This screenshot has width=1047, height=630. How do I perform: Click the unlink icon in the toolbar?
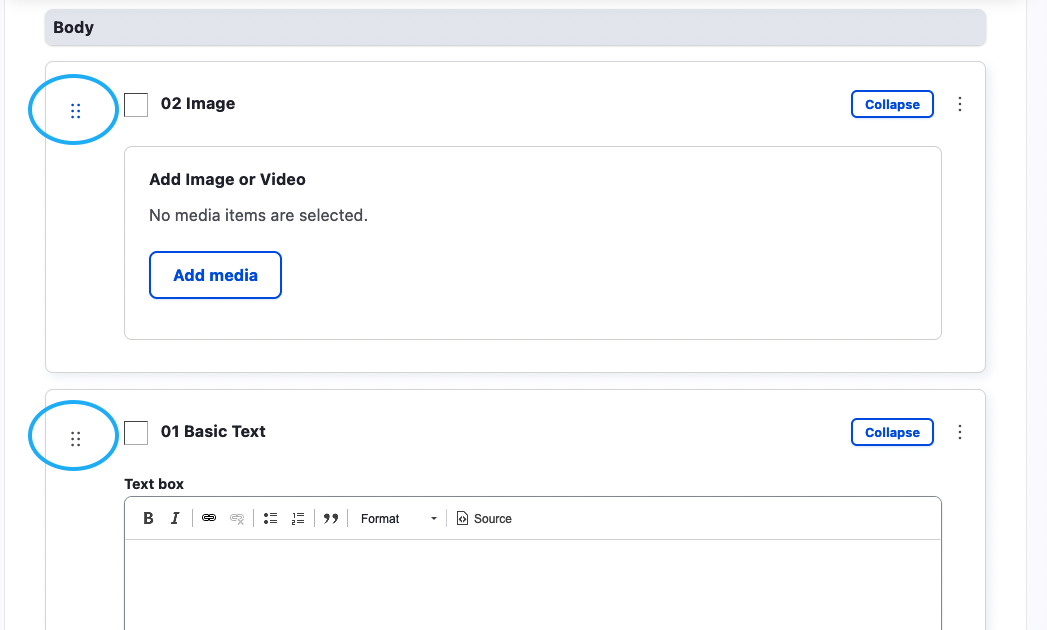coord(237,518)
